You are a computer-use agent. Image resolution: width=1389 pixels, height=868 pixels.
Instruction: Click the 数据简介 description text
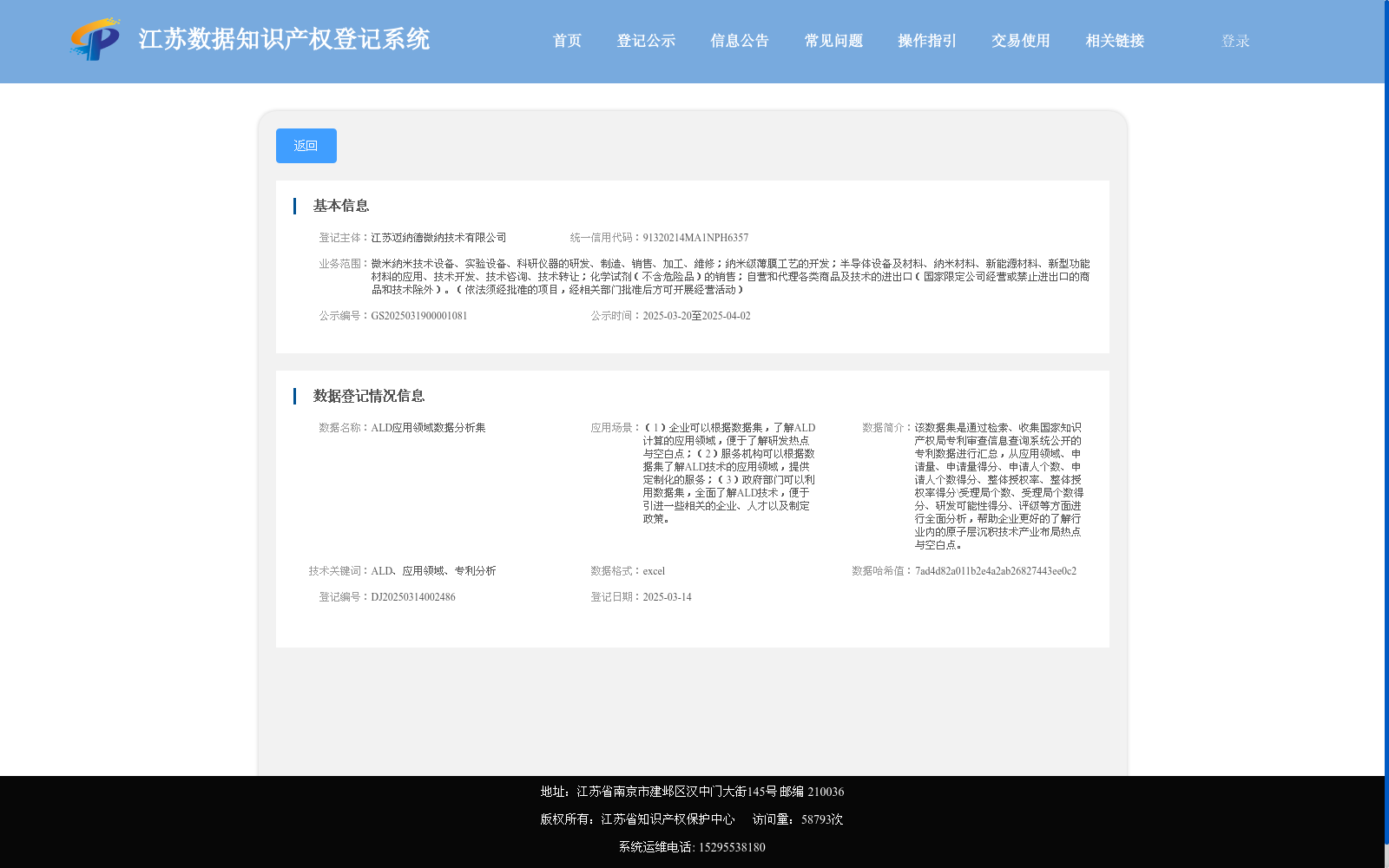(999, 486)
